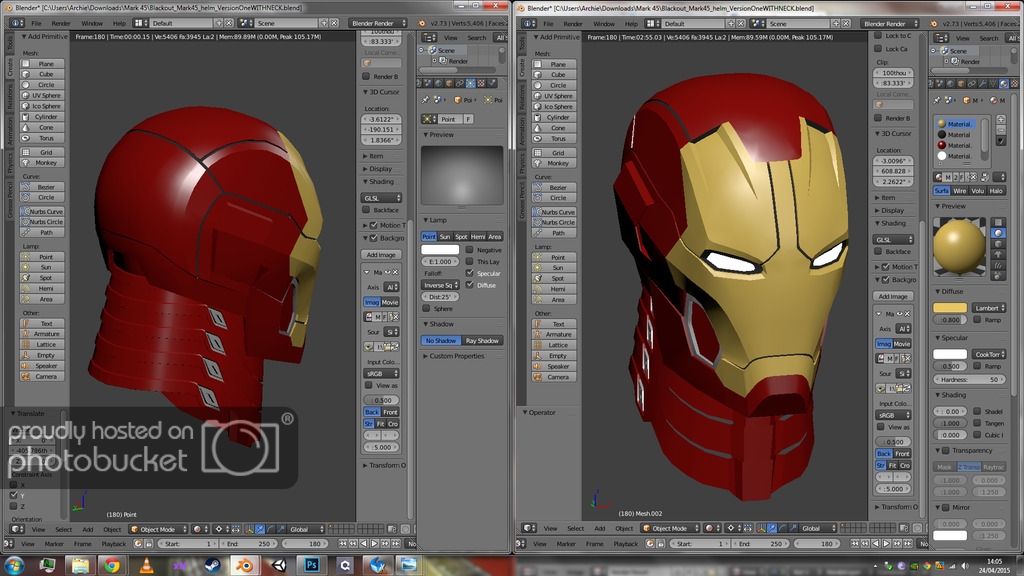The width and height of the screenshot is (1024, 576).
Task: Add a Nurbs Curve in left Blender window
Action: pos(42,212)
